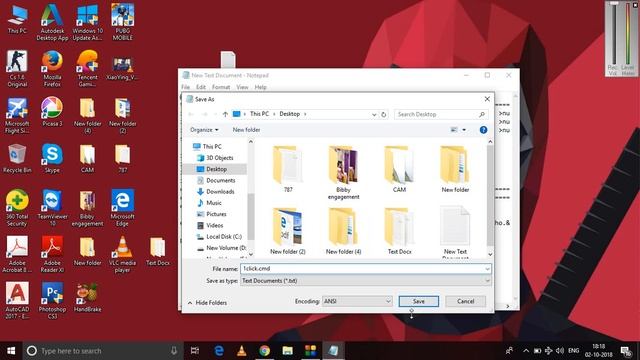The height and width of the screenshot is (360, 640).
Task: Open Notepad's Edit menu
Action: tap(201, 87)
